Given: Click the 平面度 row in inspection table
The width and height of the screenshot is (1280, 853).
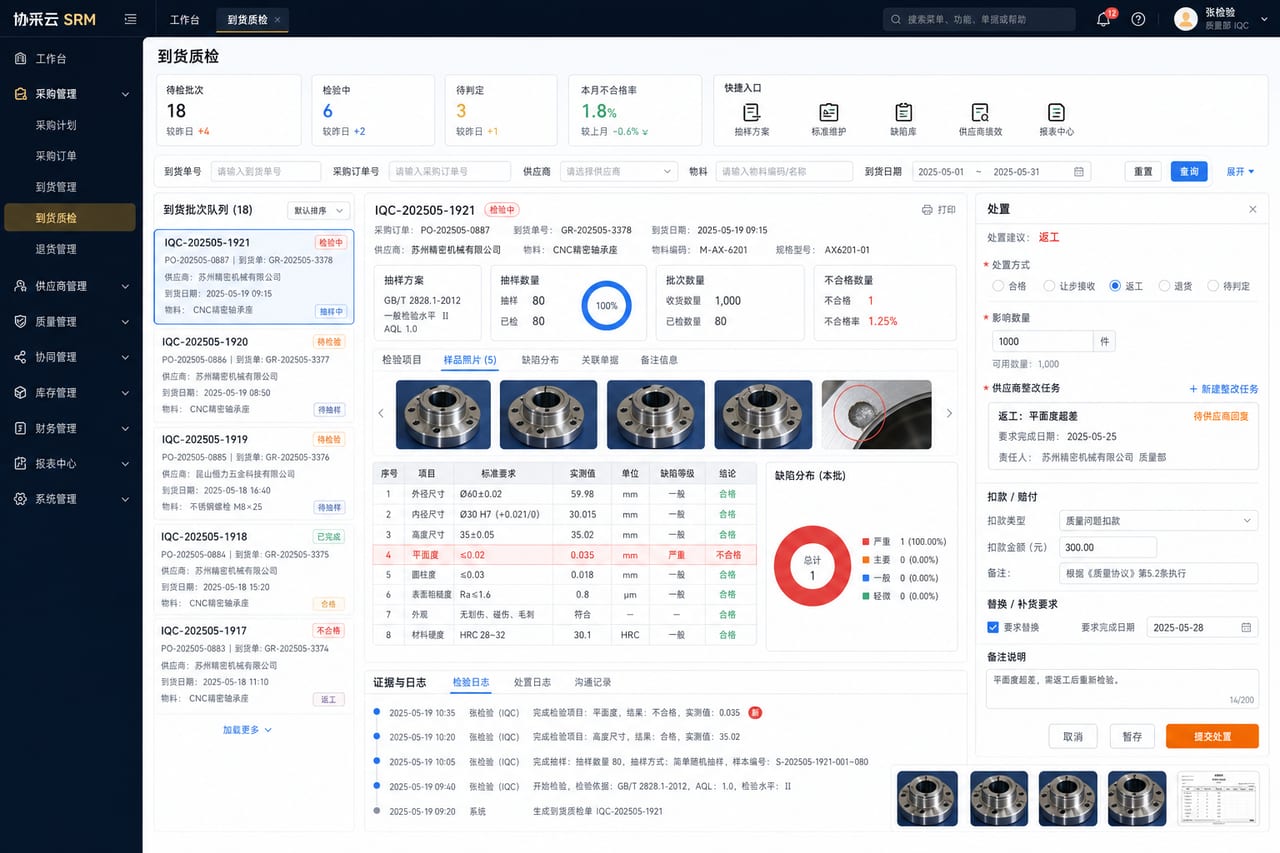Looking at the screenshot, I should [565, 555].
